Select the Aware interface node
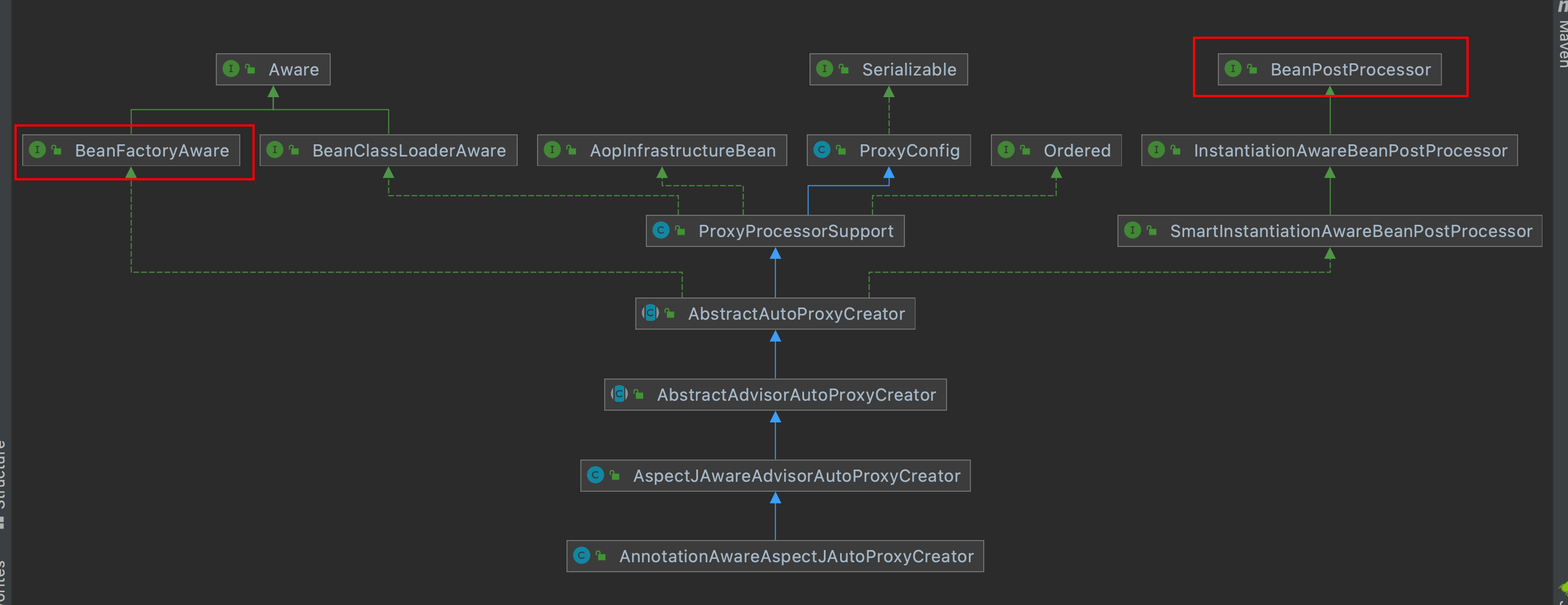 coord(272,69)
